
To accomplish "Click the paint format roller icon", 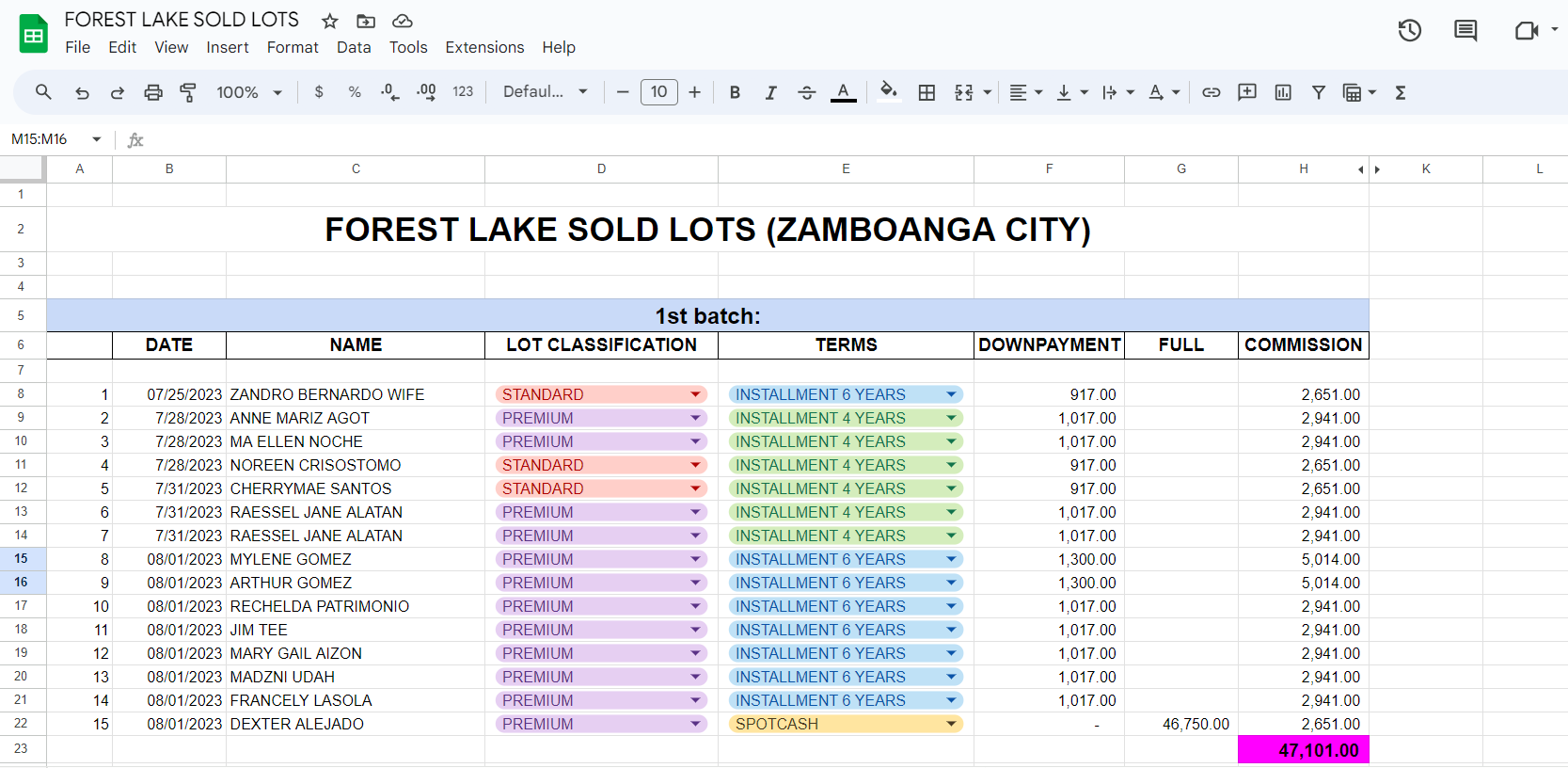I will click(x=188, y=92).
